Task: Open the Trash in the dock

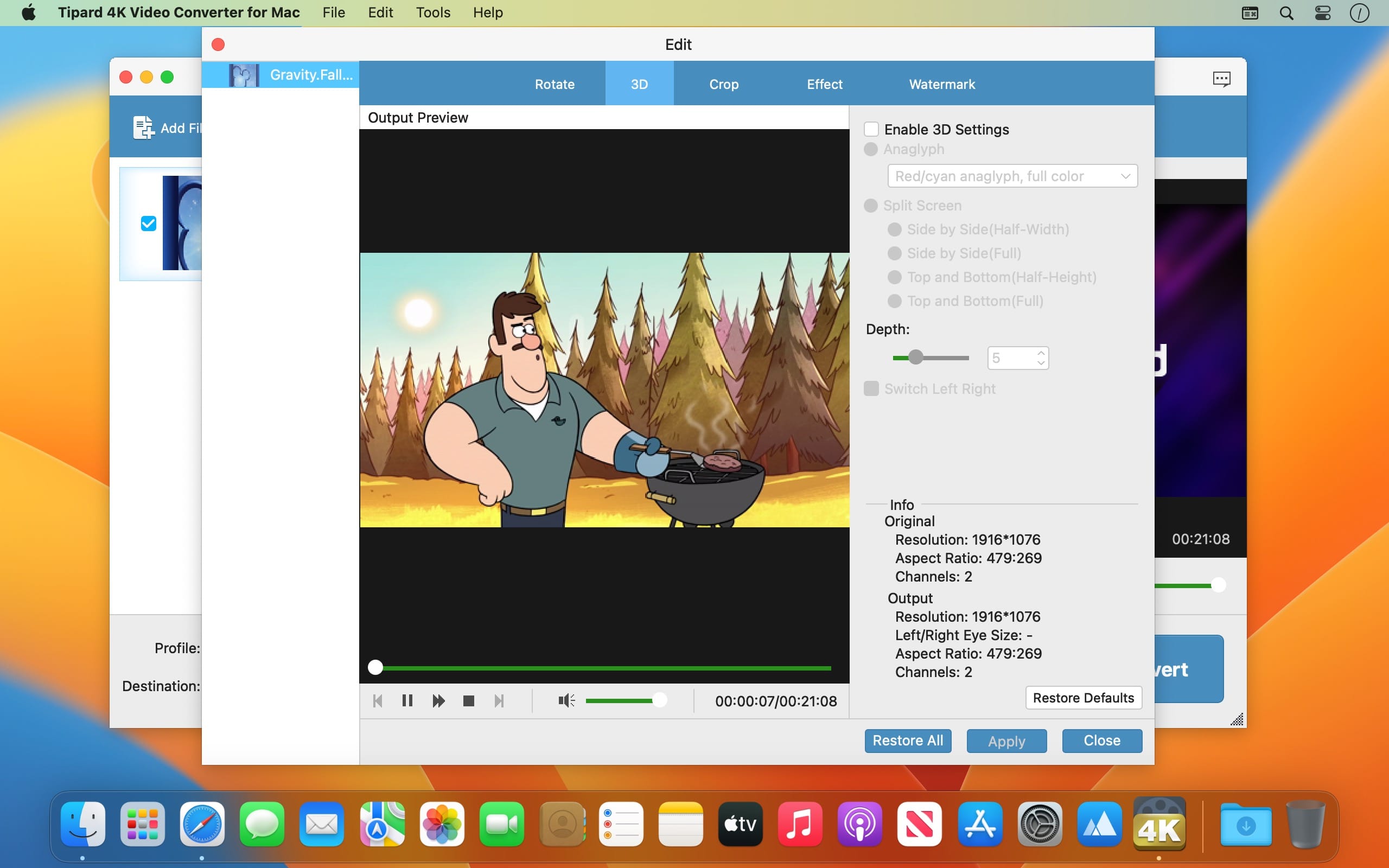Action: tap(1306, 825)
